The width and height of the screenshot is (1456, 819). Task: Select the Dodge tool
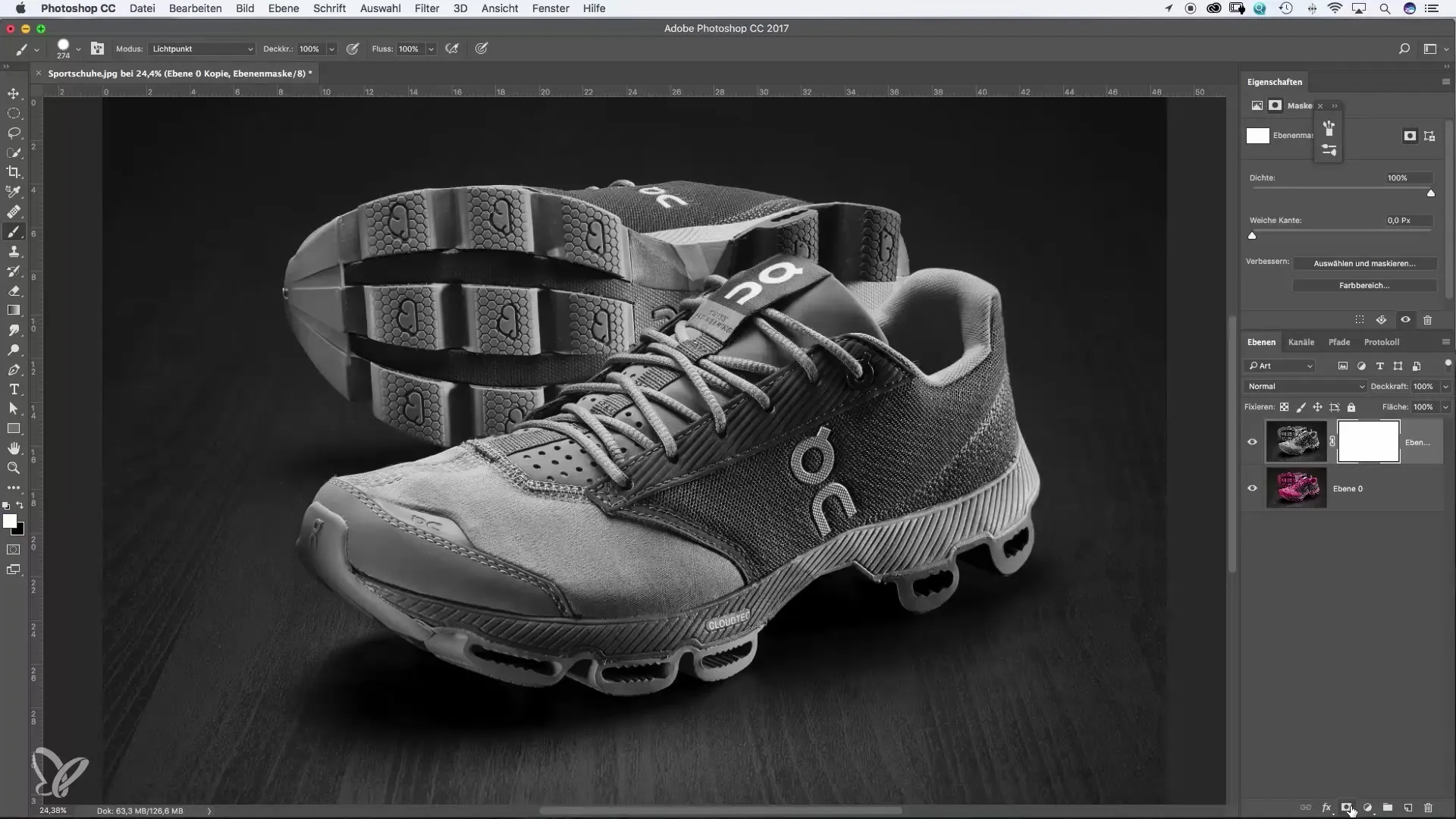(14, 350)
